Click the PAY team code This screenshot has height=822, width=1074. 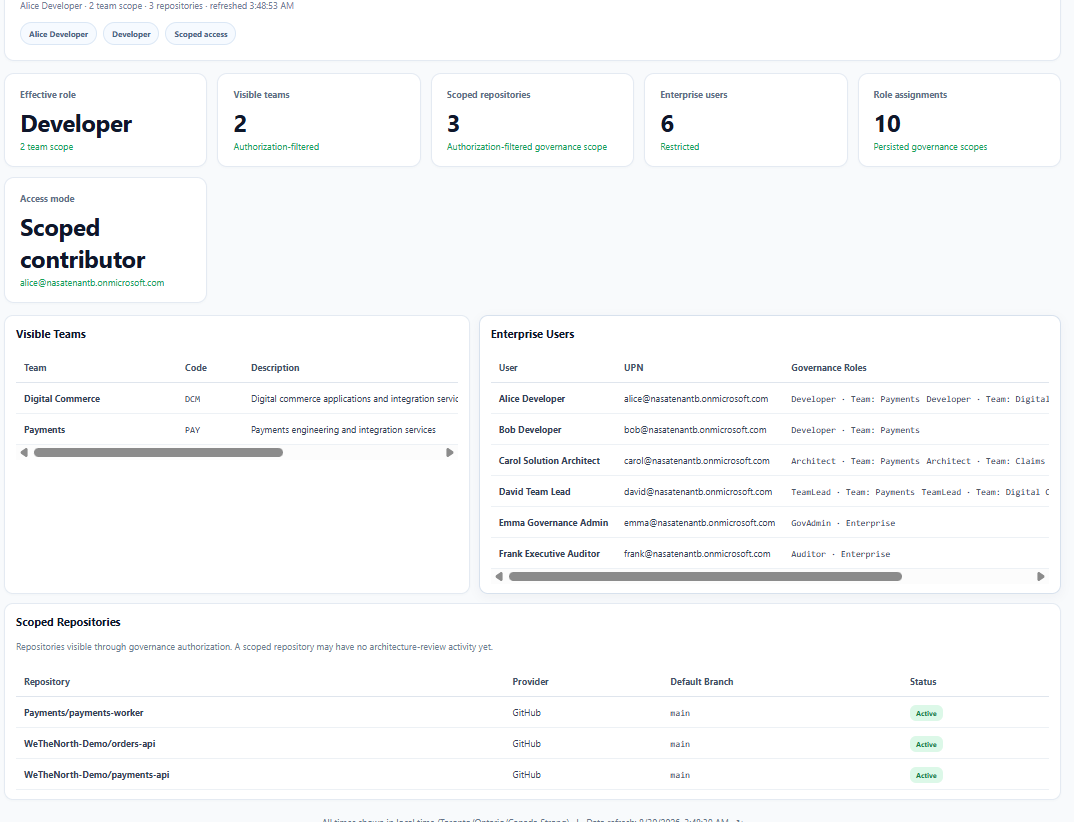tap(192, 430)
